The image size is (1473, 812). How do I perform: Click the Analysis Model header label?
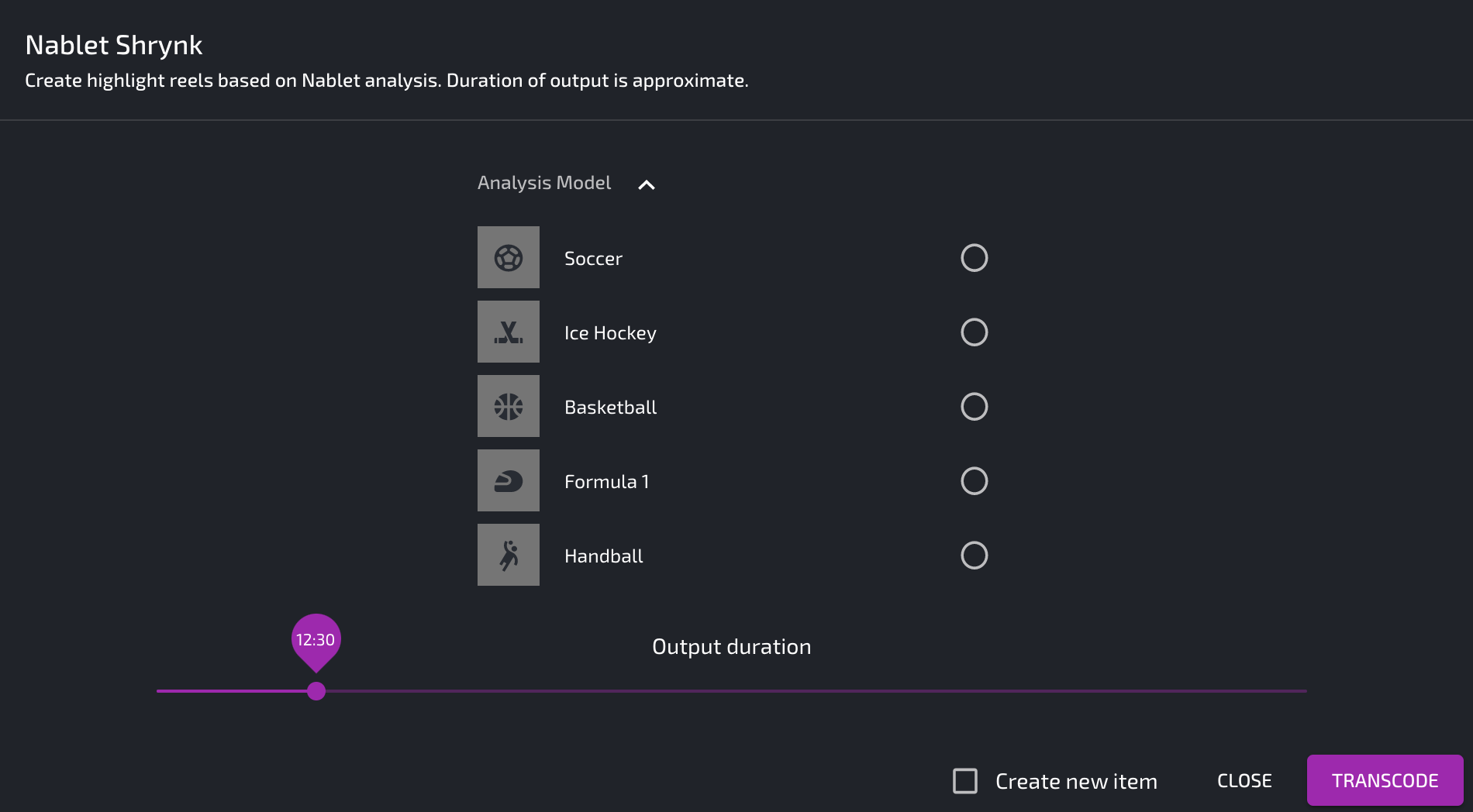coord(544,183)
